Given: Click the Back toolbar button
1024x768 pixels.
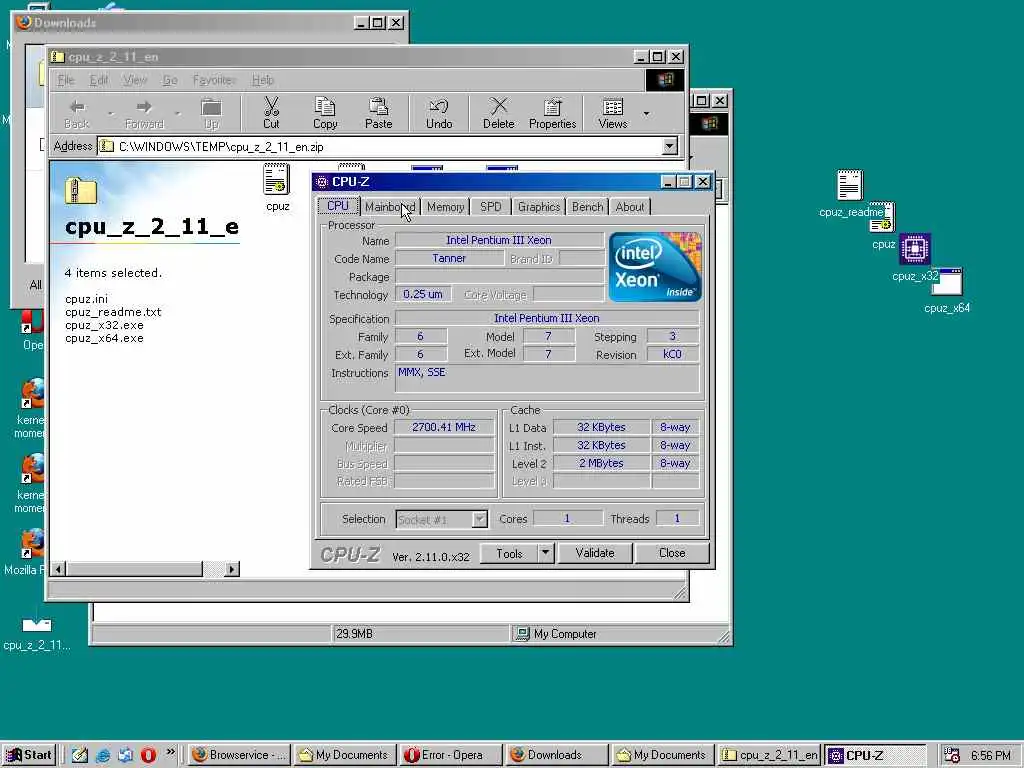Looking at the screenshot, I should (77, 113).
